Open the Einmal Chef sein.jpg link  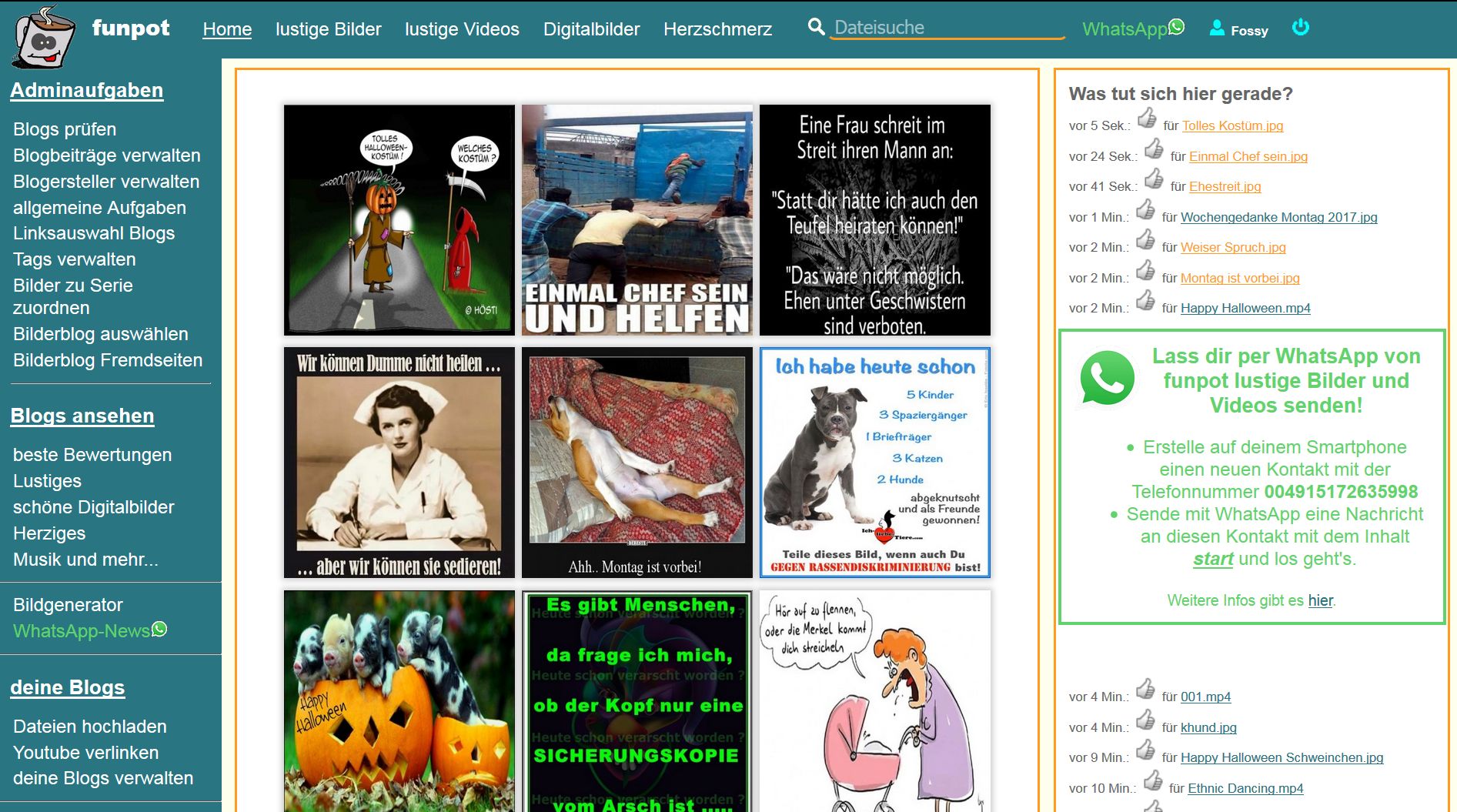click(1248, 156)
